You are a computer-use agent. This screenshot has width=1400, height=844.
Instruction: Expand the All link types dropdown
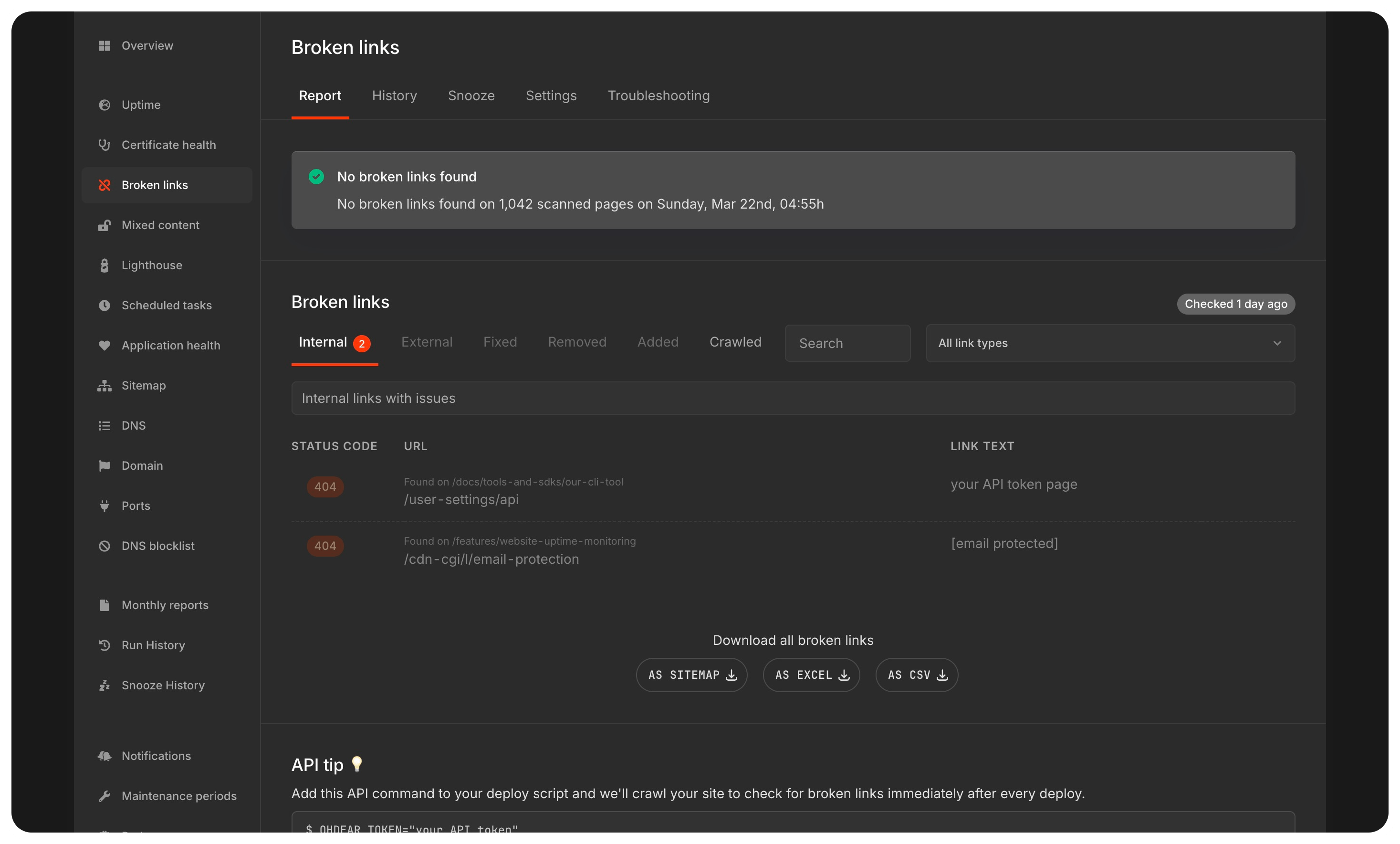(x=1110, y=343)
